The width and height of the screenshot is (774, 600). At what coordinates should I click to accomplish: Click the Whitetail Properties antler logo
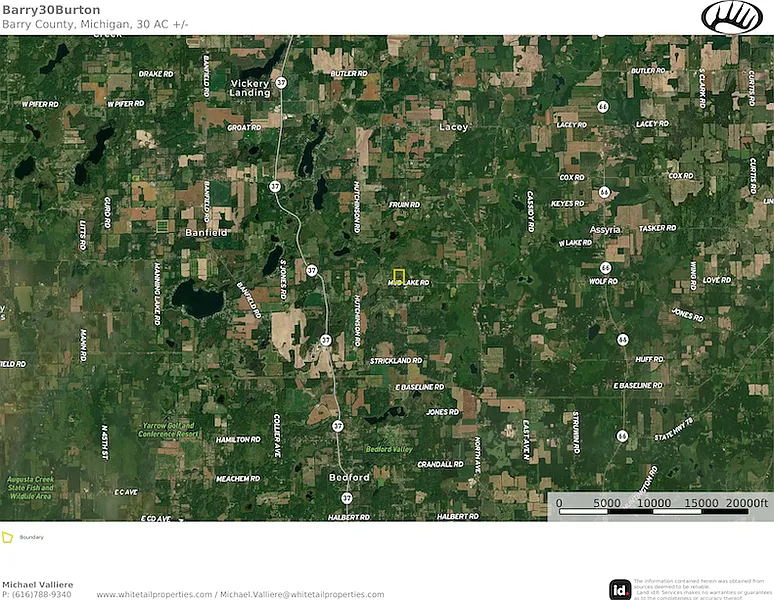[x=732, y=17]
